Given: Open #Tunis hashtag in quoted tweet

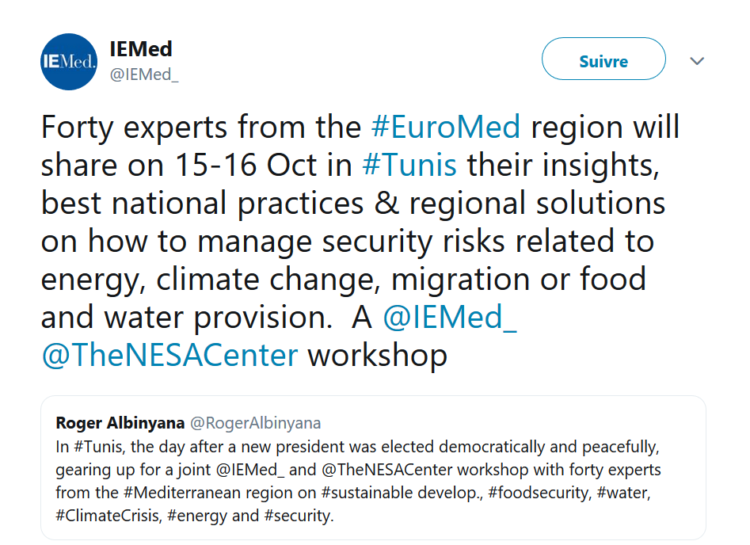Looking at the screenshot, I should point(99,447).
